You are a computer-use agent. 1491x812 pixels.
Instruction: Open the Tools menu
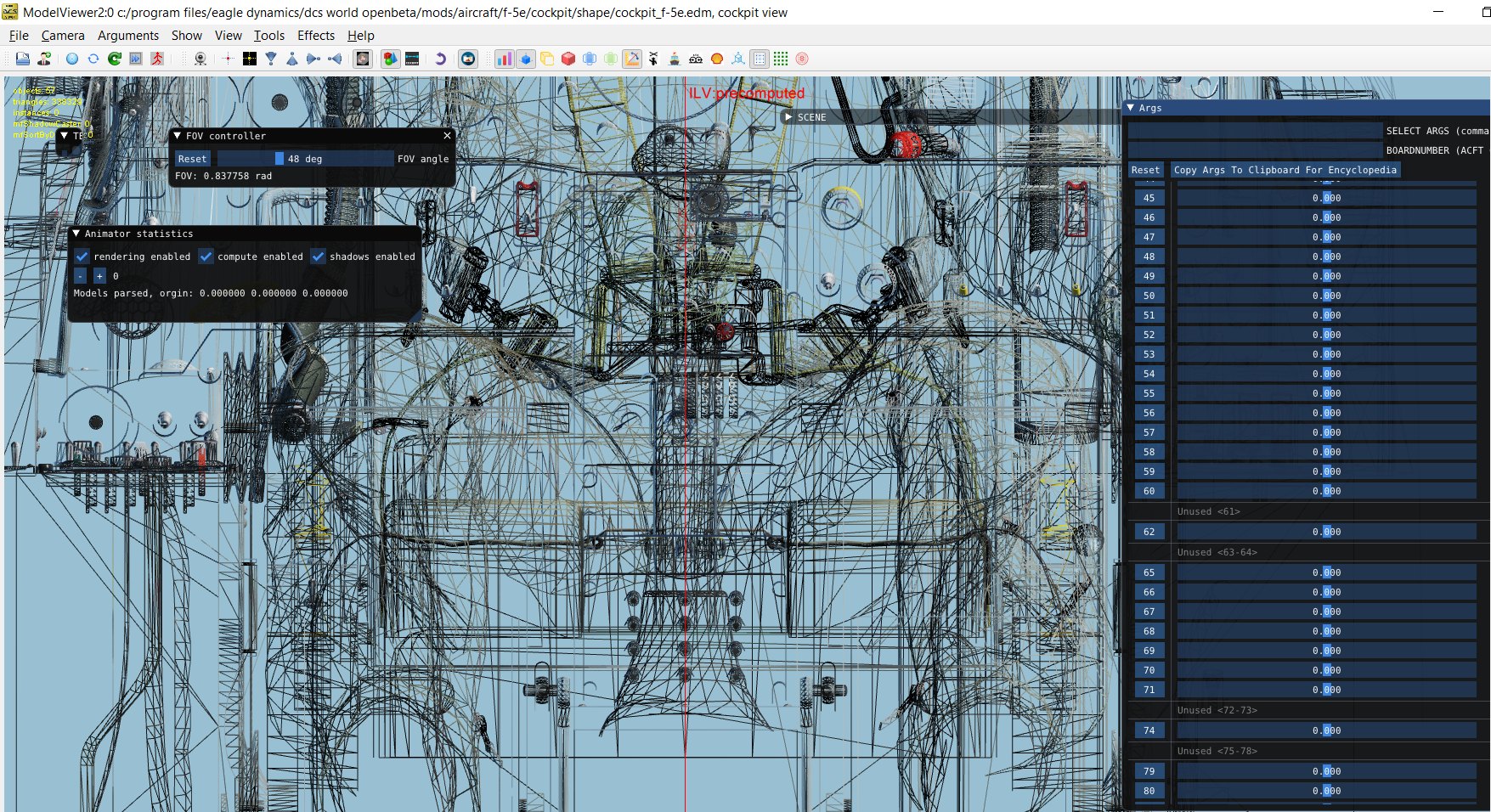click(x=269, y=35)
